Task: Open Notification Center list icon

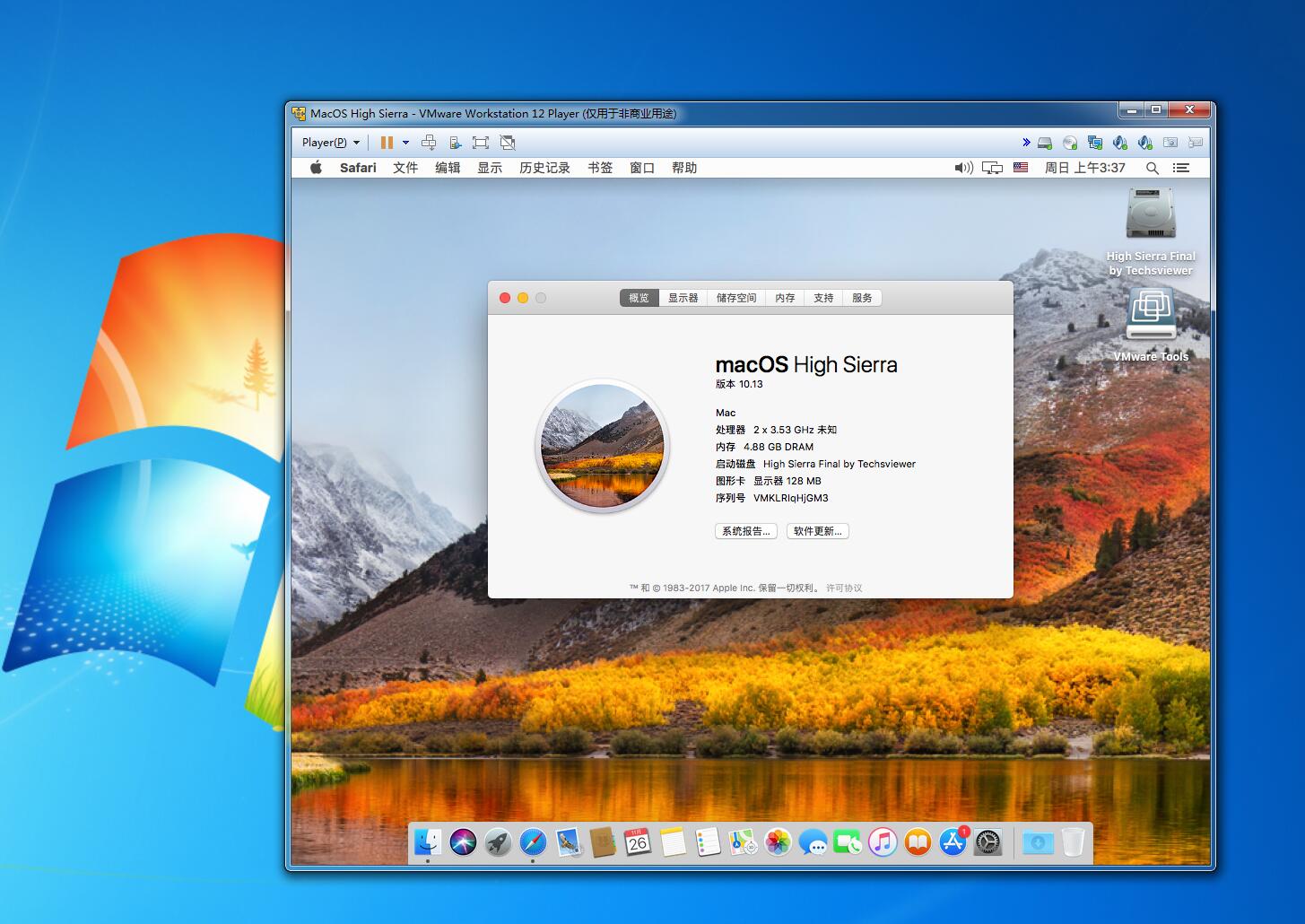Action: point(1181,168)
